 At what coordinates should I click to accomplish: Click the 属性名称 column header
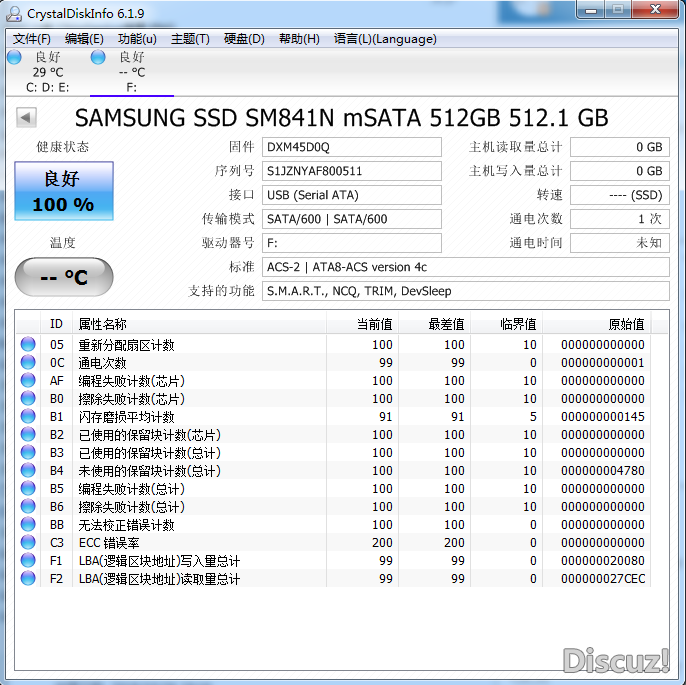pos(199,324)
